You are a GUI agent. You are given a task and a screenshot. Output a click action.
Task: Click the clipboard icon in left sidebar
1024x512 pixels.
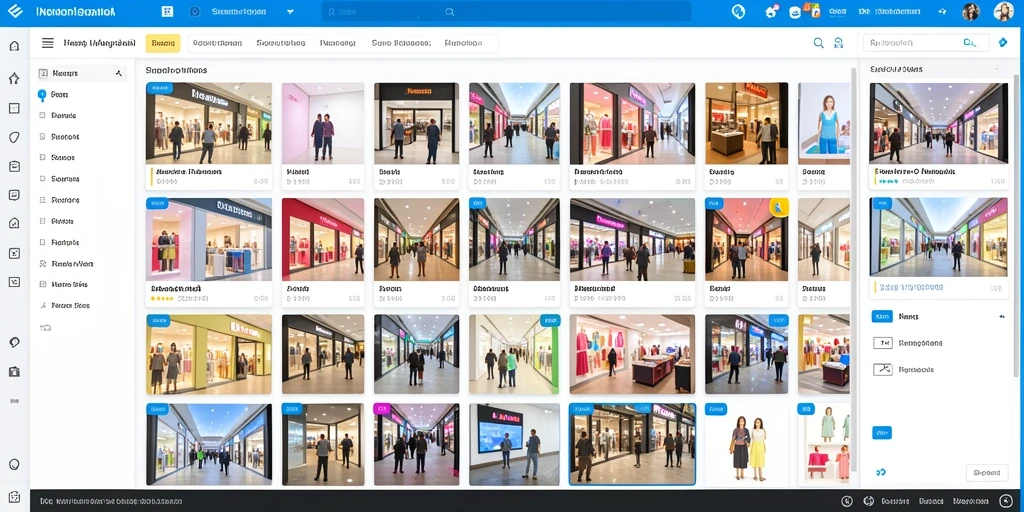coord(14,166)
